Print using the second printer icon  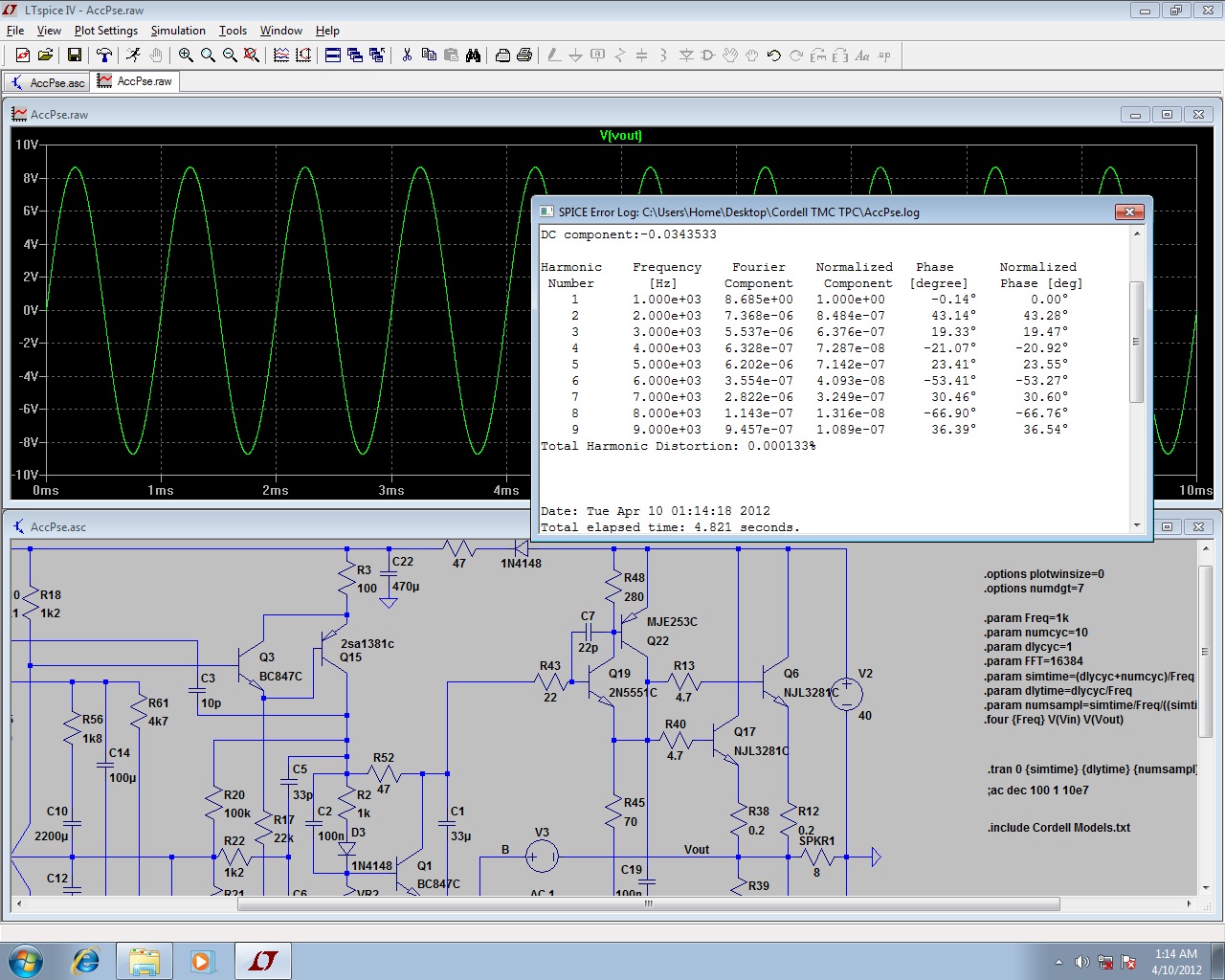(524, 56)
